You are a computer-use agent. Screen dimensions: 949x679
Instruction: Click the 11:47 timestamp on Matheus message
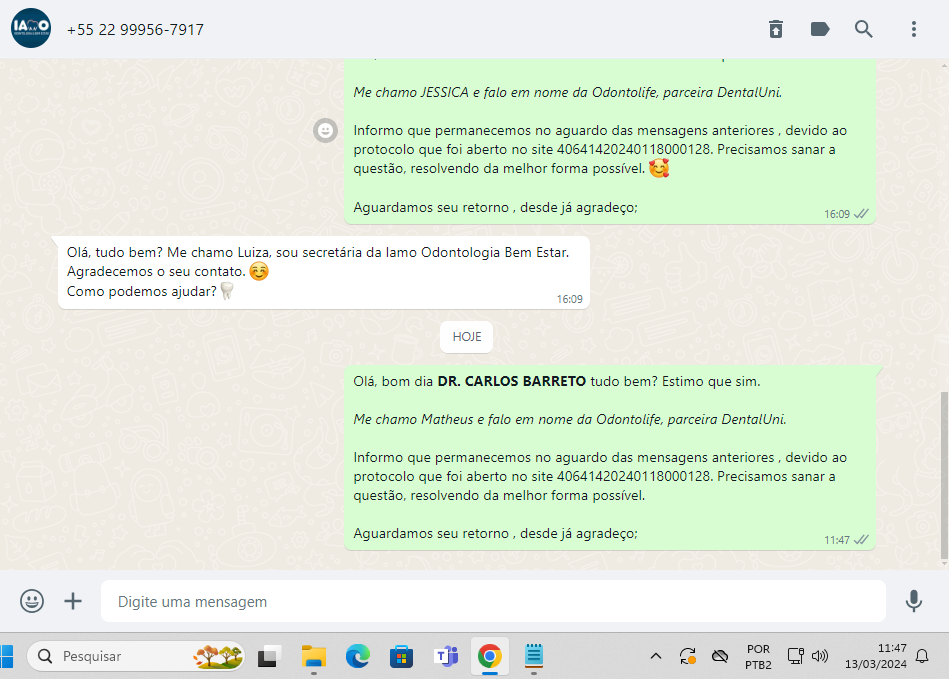(837, 540)
